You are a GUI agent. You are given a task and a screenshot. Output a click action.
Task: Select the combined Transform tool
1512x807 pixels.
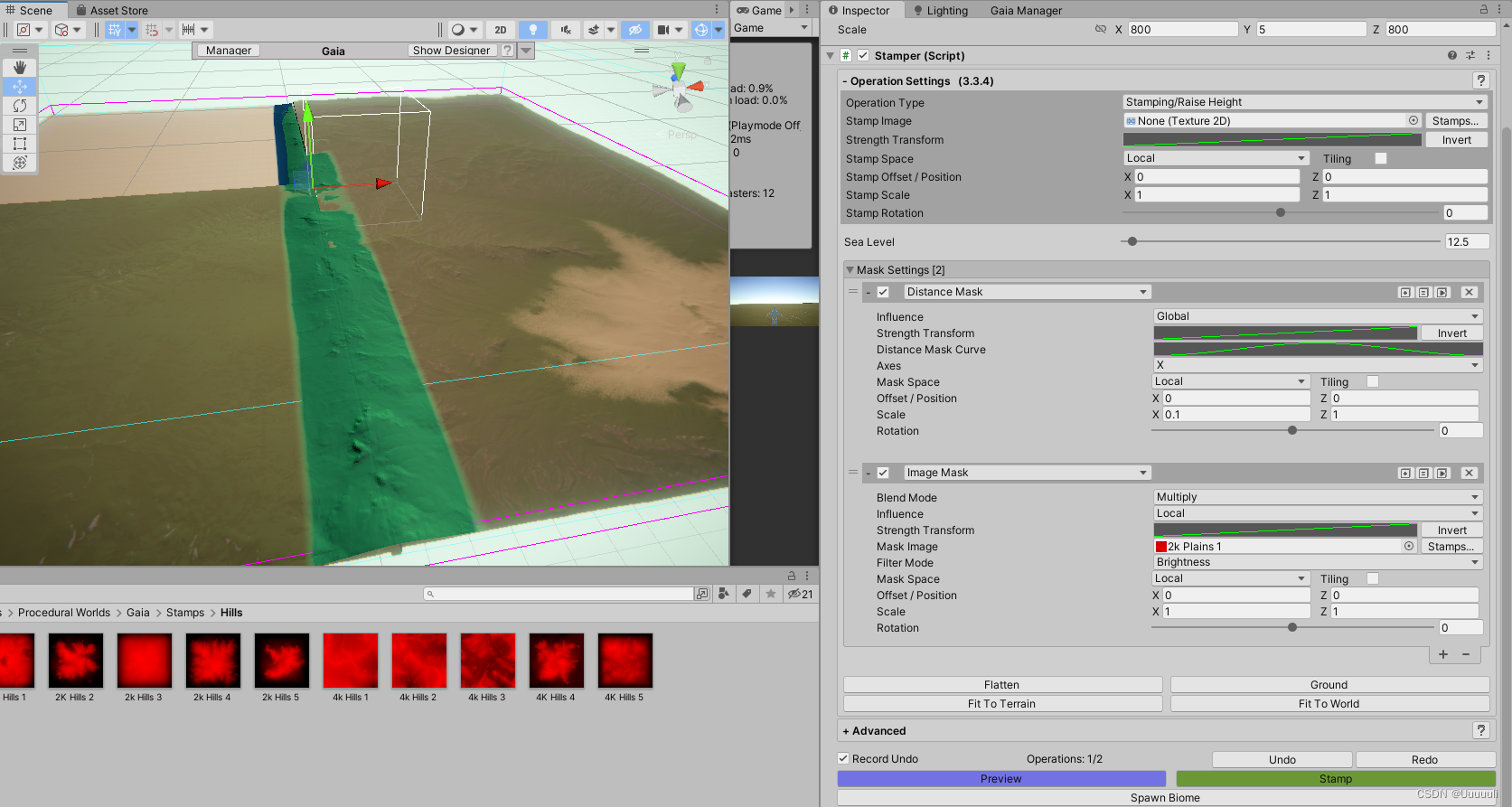pyautogui.click(x=19, y=163)
